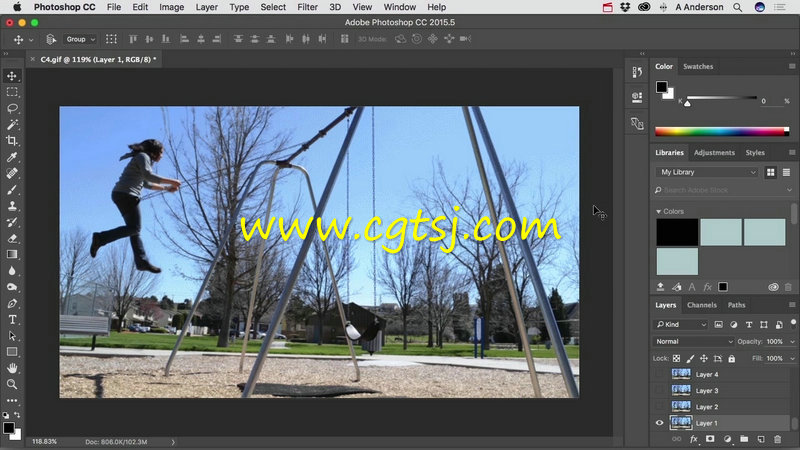Screen dimensions: 800x450
Task: Select the Magic Wand tool
Action: tap(12, 124)
